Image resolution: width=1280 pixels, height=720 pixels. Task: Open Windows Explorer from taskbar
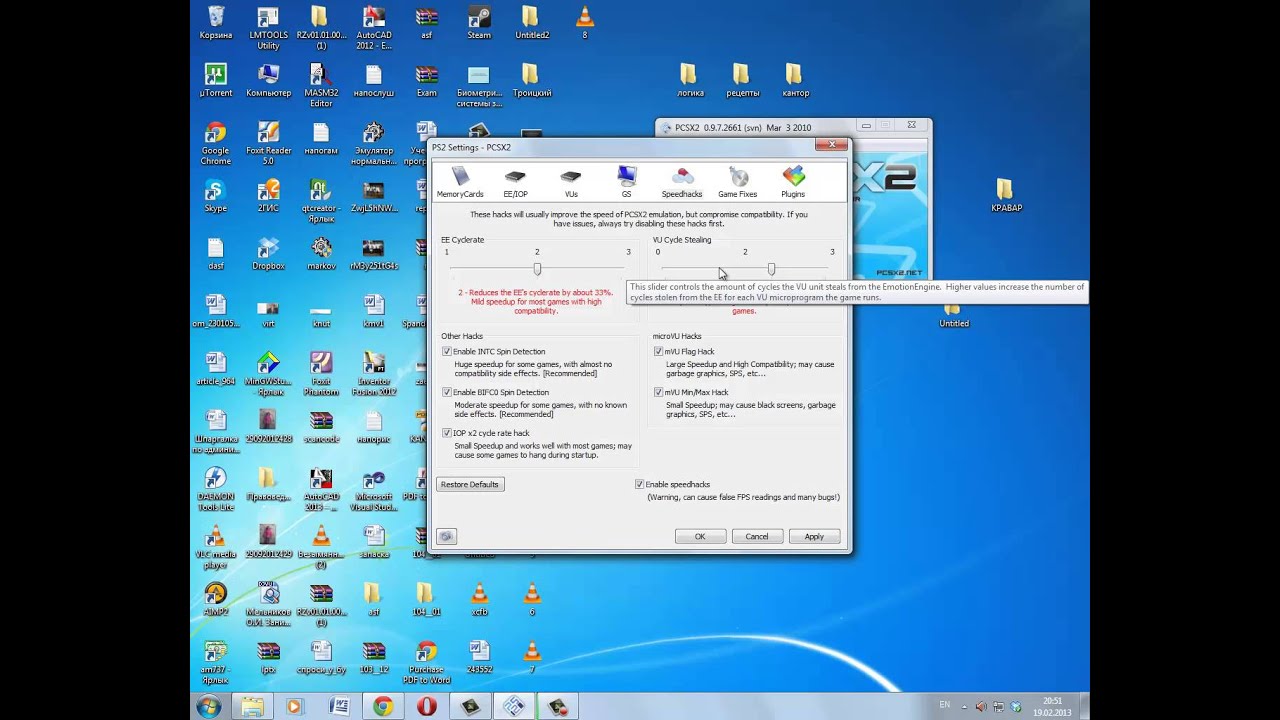(252, 706)
